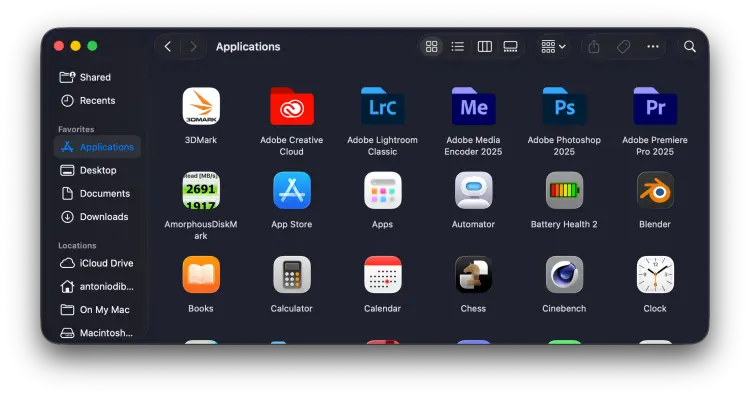Select the Adobe Photoshop 2025 folder

pos(564,106)
